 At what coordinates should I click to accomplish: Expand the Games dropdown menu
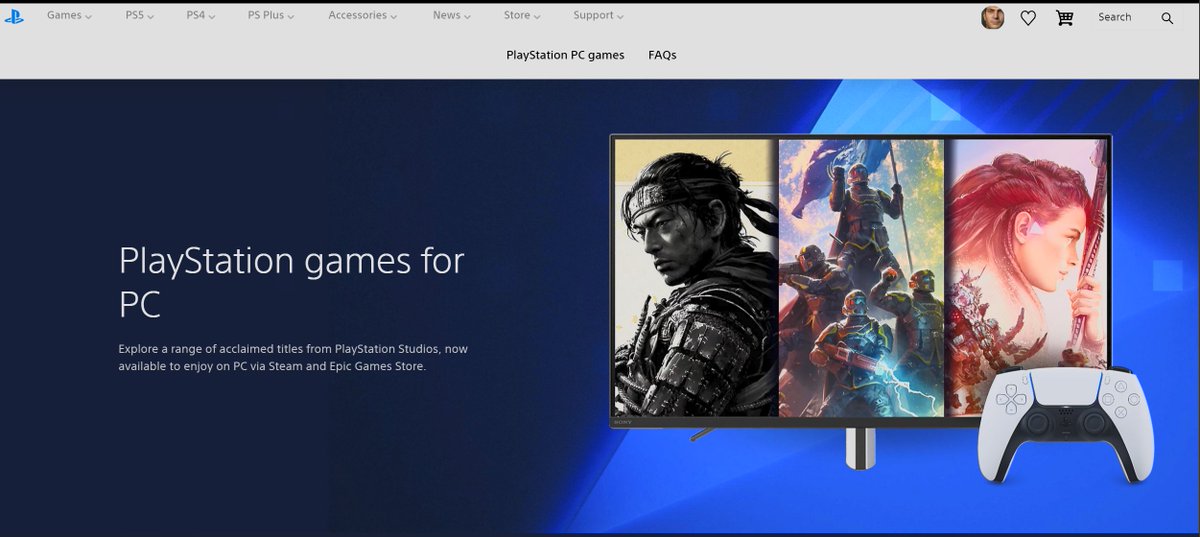click(69, 16)
